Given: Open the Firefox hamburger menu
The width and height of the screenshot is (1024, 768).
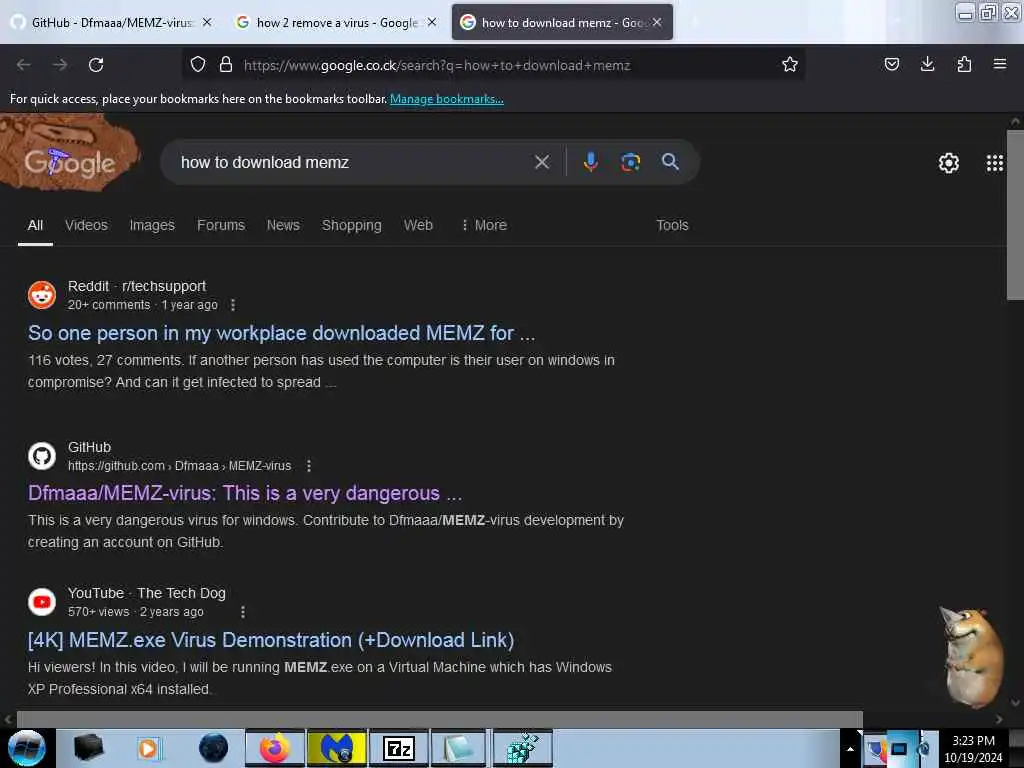Looking at the screenshot, I should coord(999,64).
